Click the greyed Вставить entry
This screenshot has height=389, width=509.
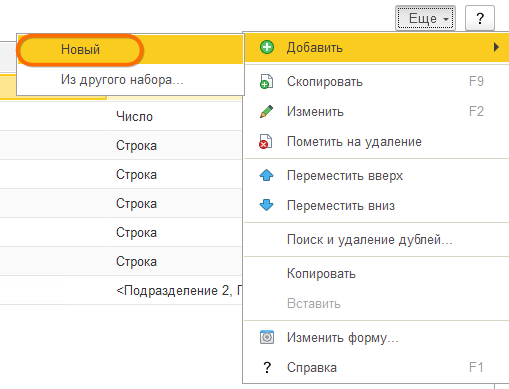coord(377,304)
